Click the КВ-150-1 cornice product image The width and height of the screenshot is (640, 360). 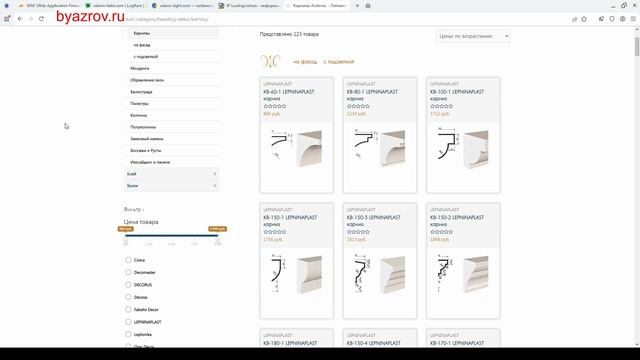click(297, 274)
